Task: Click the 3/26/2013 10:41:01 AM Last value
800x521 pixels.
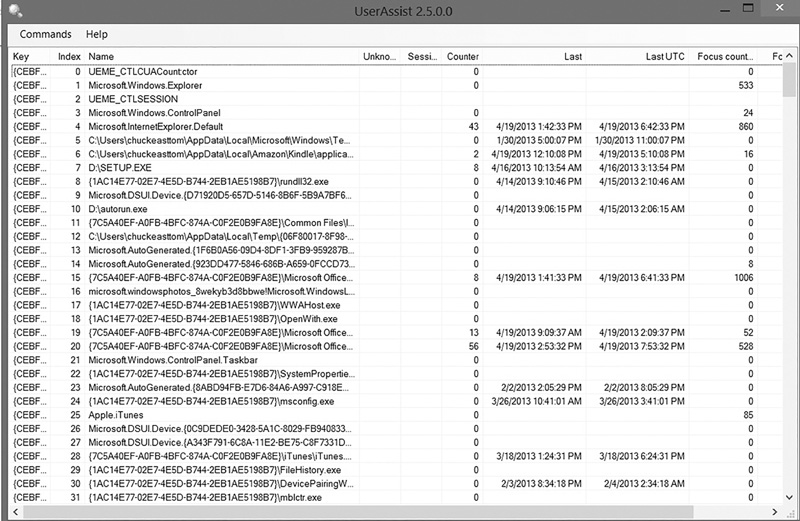Action: (x=536, y=402)
